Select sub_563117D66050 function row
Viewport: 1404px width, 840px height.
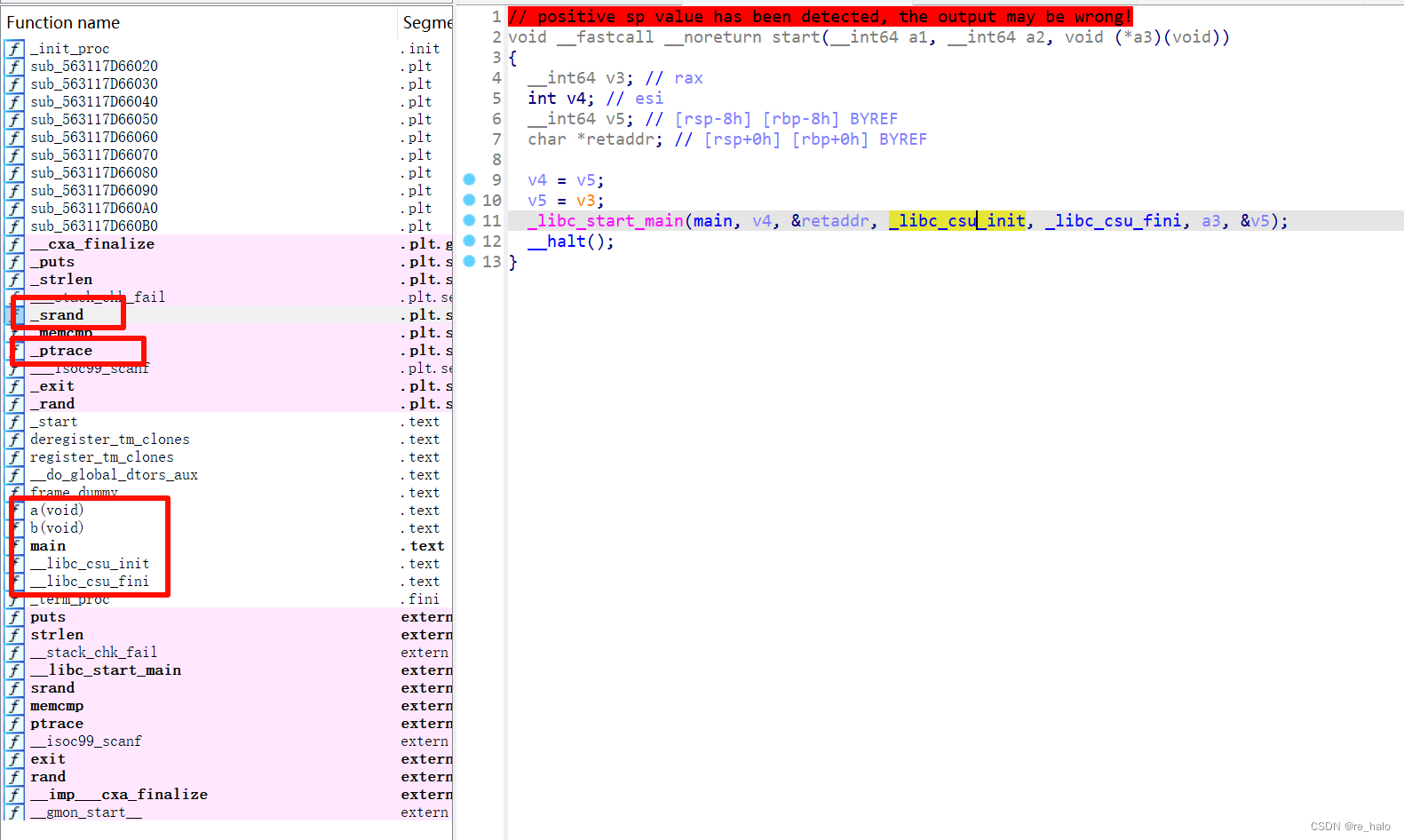coord(226,120)
